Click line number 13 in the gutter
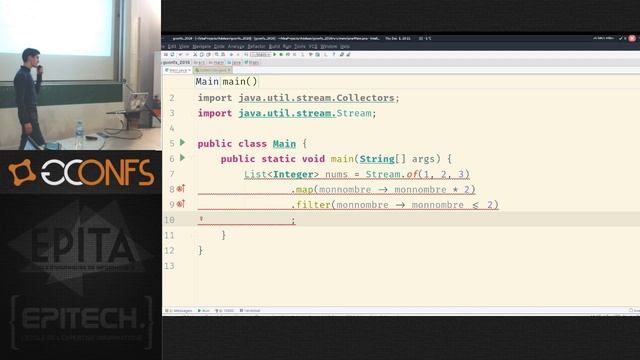 click(x=169, y=266)
